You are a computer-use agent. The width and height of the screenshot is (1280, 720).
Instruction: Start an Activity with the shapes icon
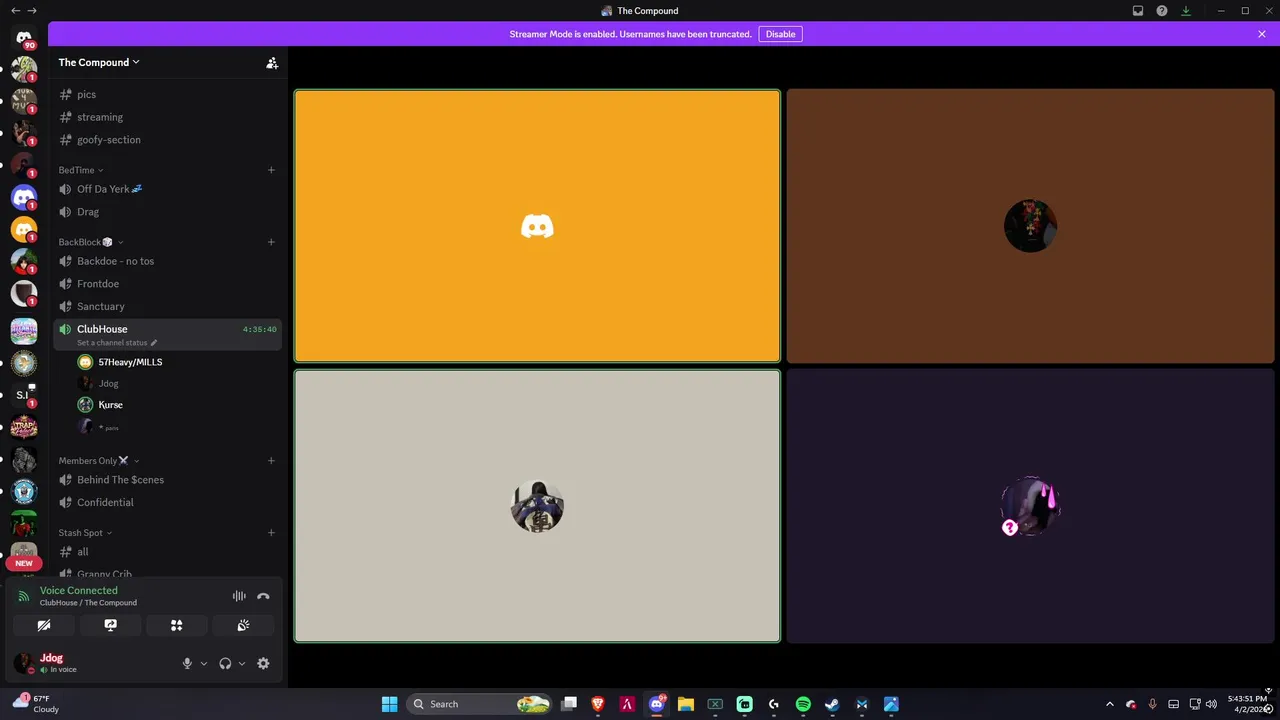click(x=176, y=625)
